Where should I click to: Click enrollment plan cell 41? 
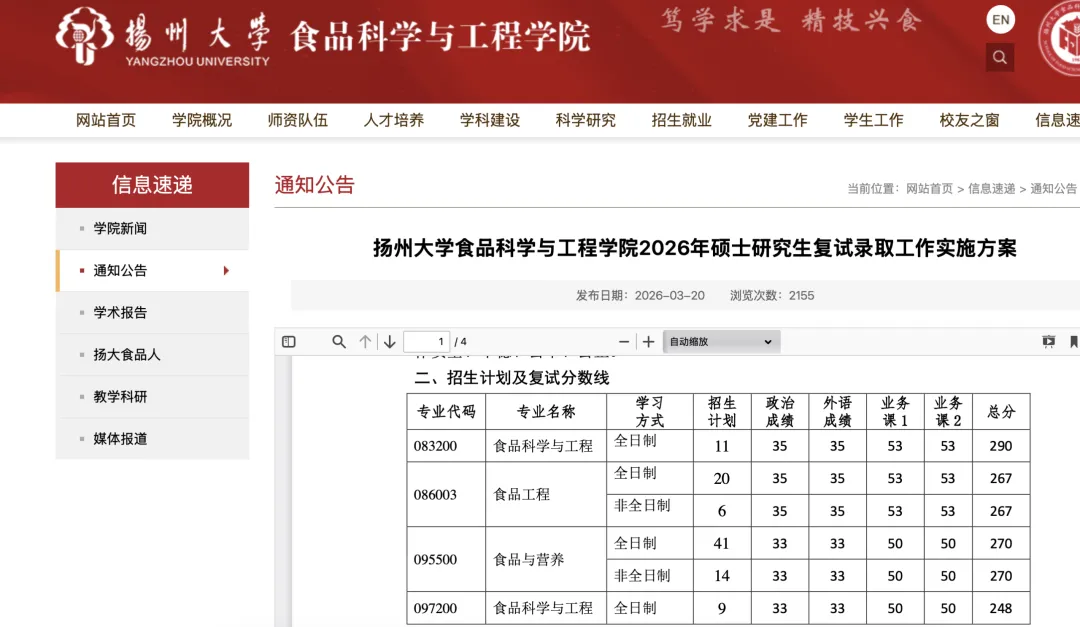tap(721, 544)
